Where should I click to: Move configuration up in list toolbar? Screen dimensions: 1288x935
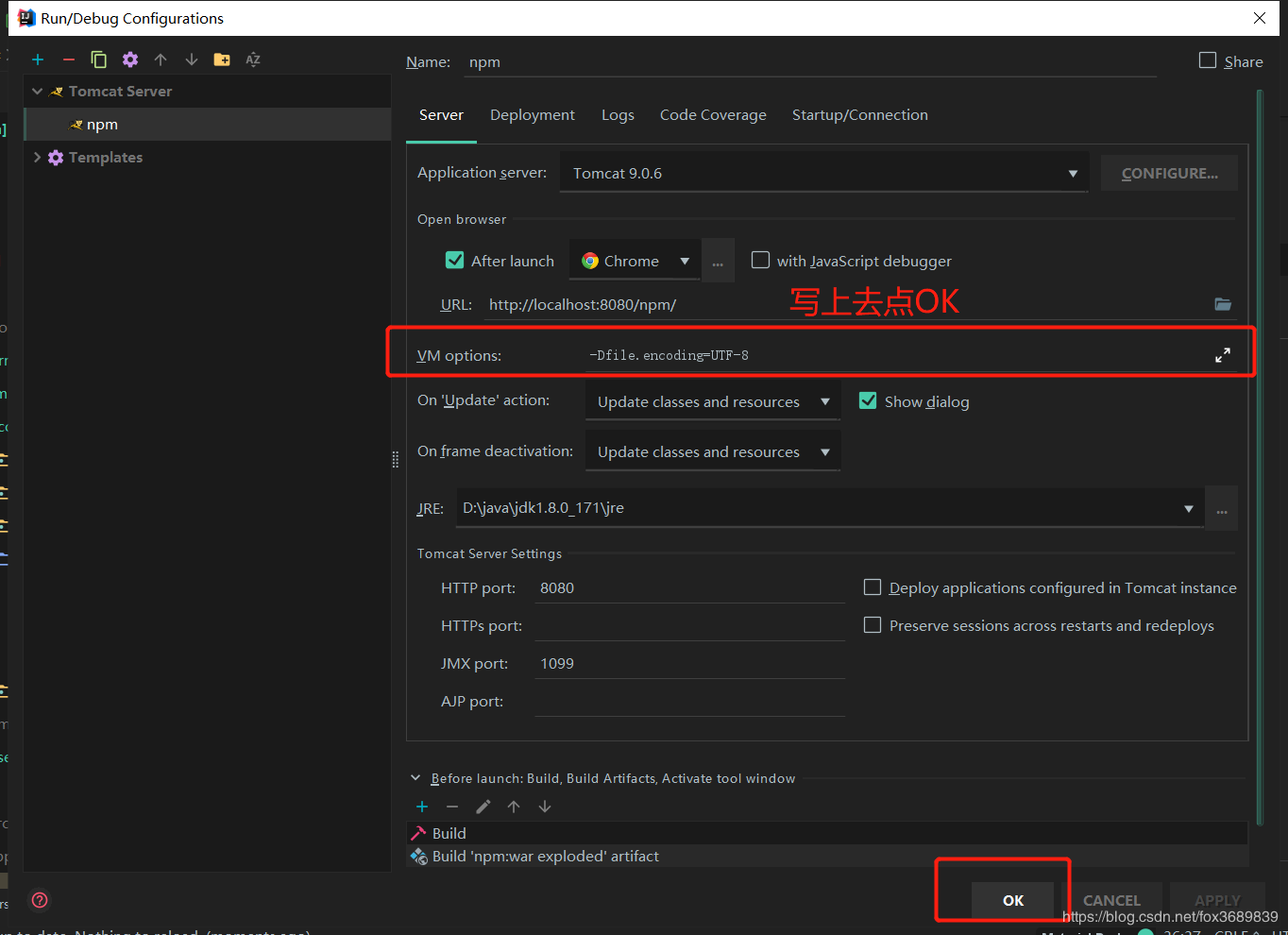click(161, 59)
